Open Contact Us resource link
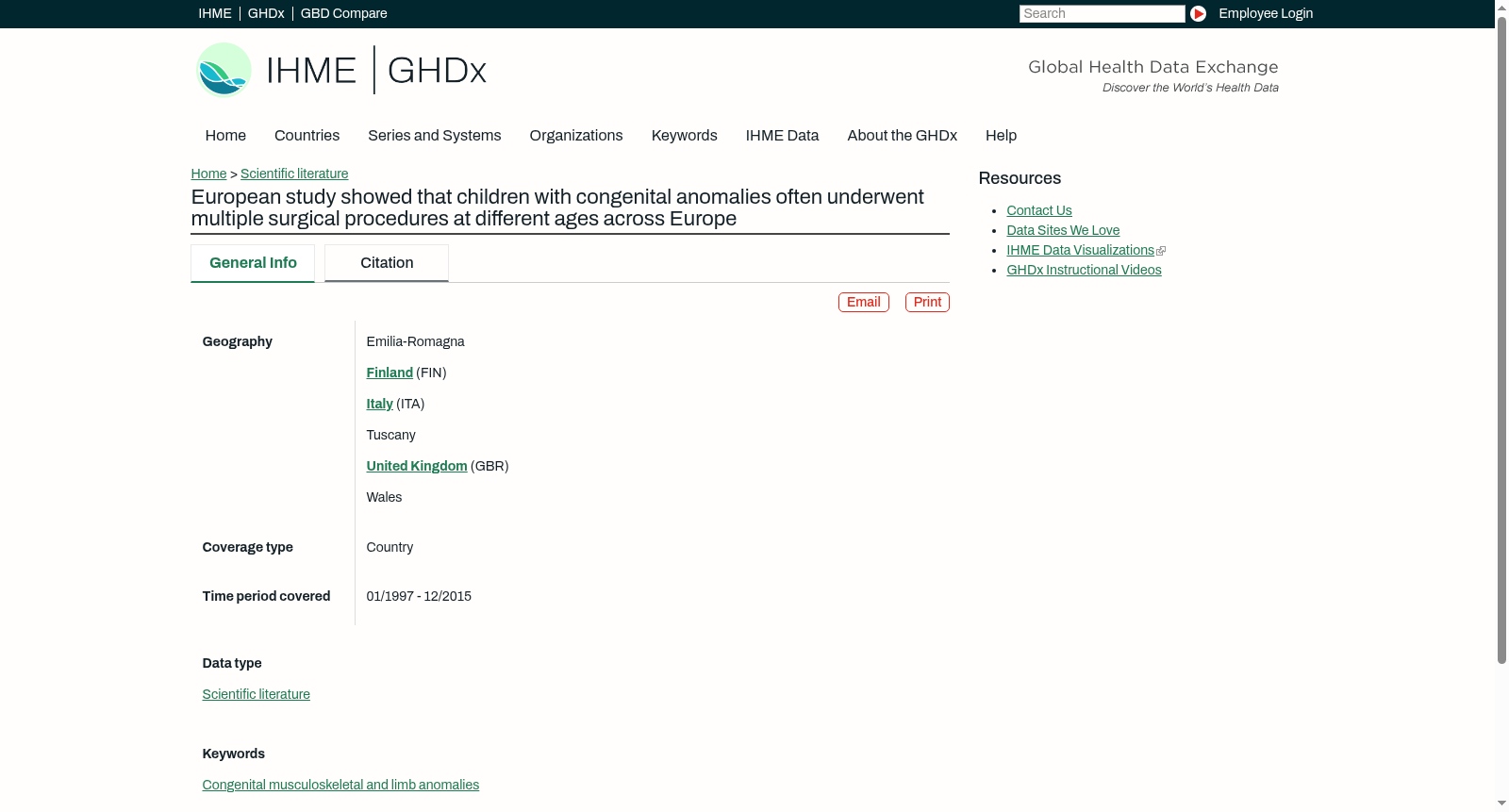This screenshot has width=1509, height=812. (x=1038, y=210)
